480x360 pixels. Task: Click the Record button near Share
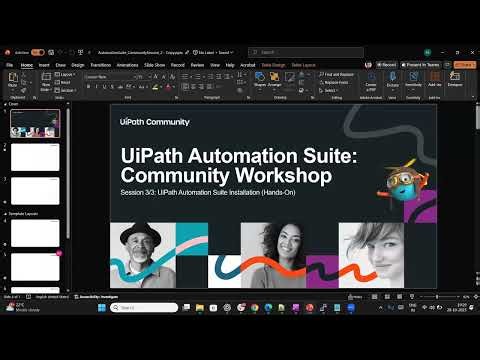tap(386, 65)
